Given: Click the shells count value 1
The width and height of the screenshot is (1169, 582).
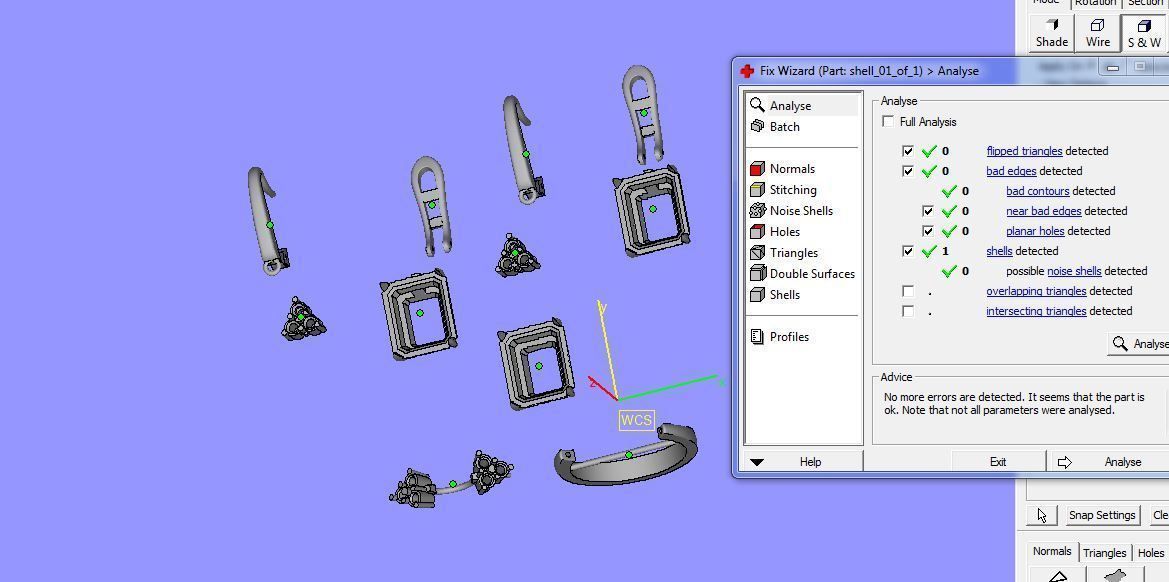Looking at the screenshot, I should (x=945, y=251).
